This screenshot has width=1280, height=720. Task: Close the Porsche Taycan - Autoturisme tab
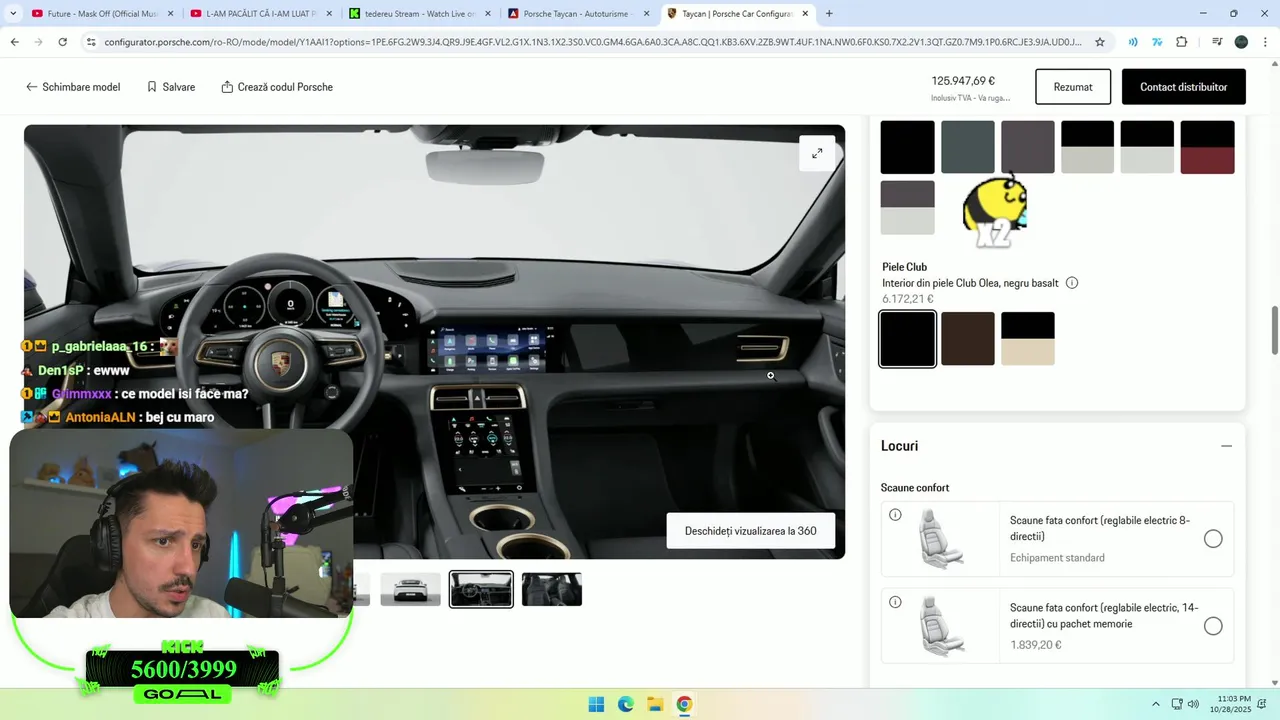click(646, 14)
